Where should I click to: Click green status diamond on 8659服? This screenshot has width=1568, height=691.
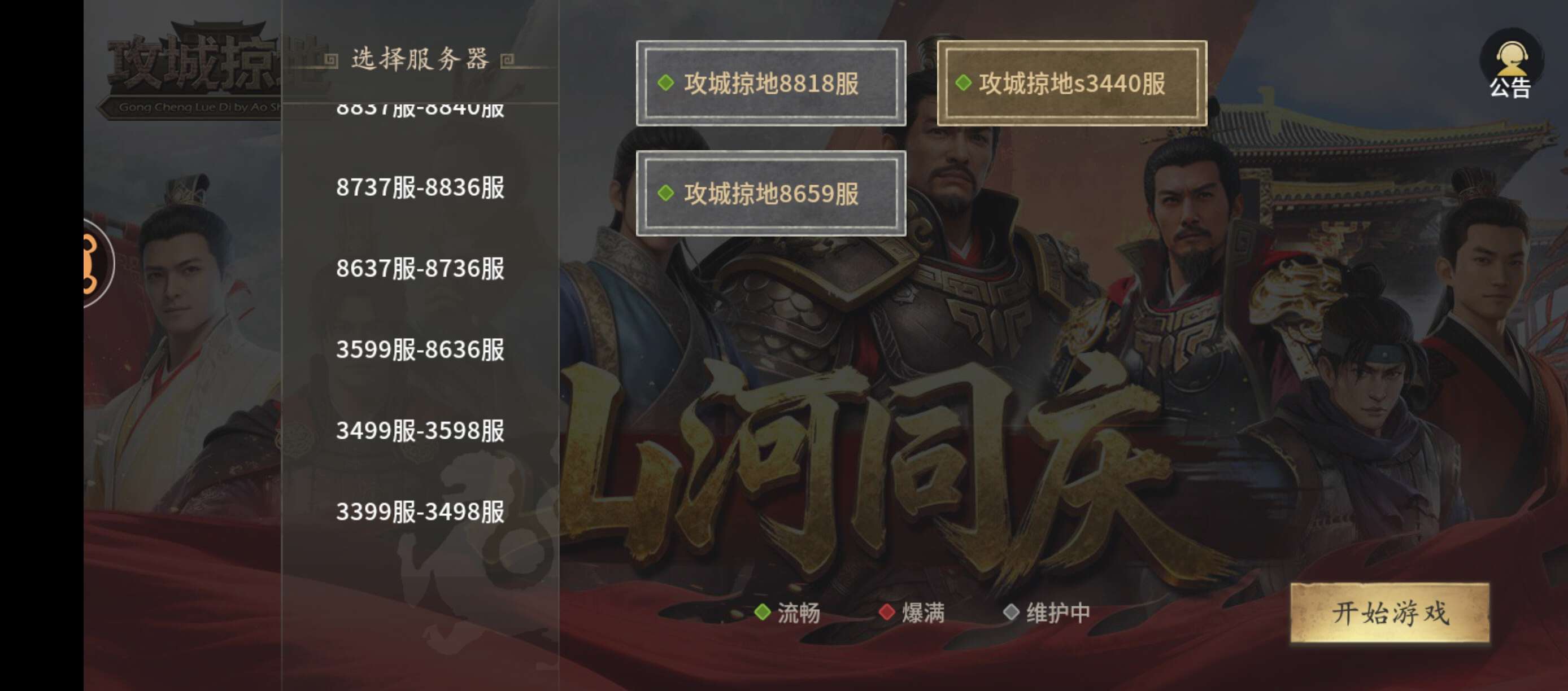point(665,194)
